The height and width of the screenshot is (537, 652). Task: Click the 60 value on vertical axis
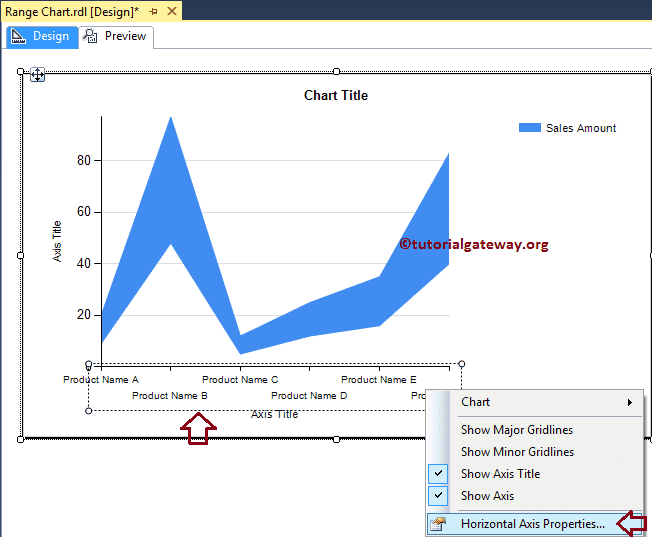[x=84, y=212]
